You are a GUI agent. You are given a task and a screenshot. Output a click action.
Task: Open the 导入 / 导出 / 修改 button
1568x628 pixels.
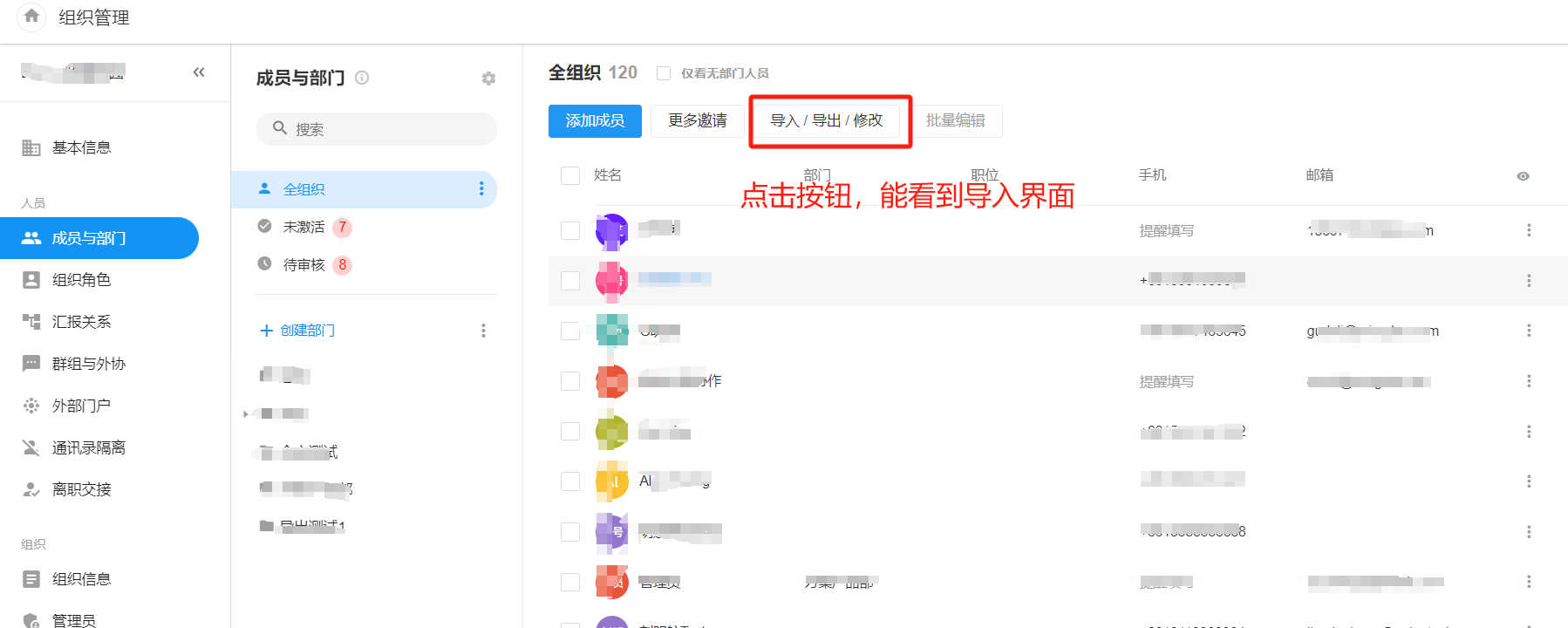pyautogui.click(x=827, y=121)
